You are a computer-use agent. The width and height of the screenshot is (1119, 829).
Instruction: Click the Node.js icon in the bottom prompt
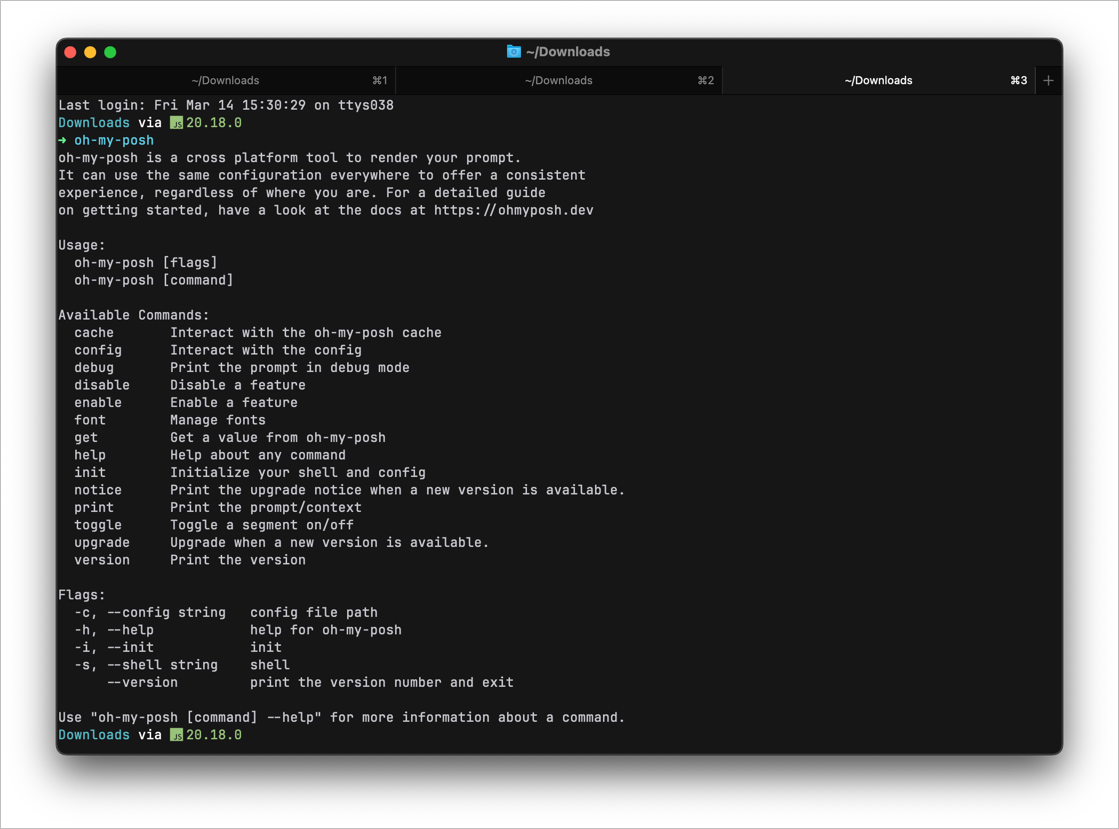(x=176, y=735)
